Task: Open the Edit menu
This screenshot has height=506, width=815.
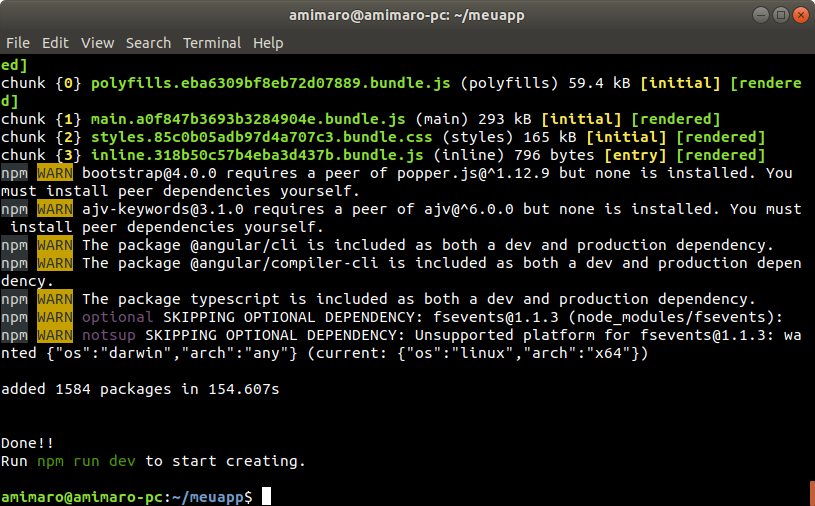Action: tap(55, 43)
